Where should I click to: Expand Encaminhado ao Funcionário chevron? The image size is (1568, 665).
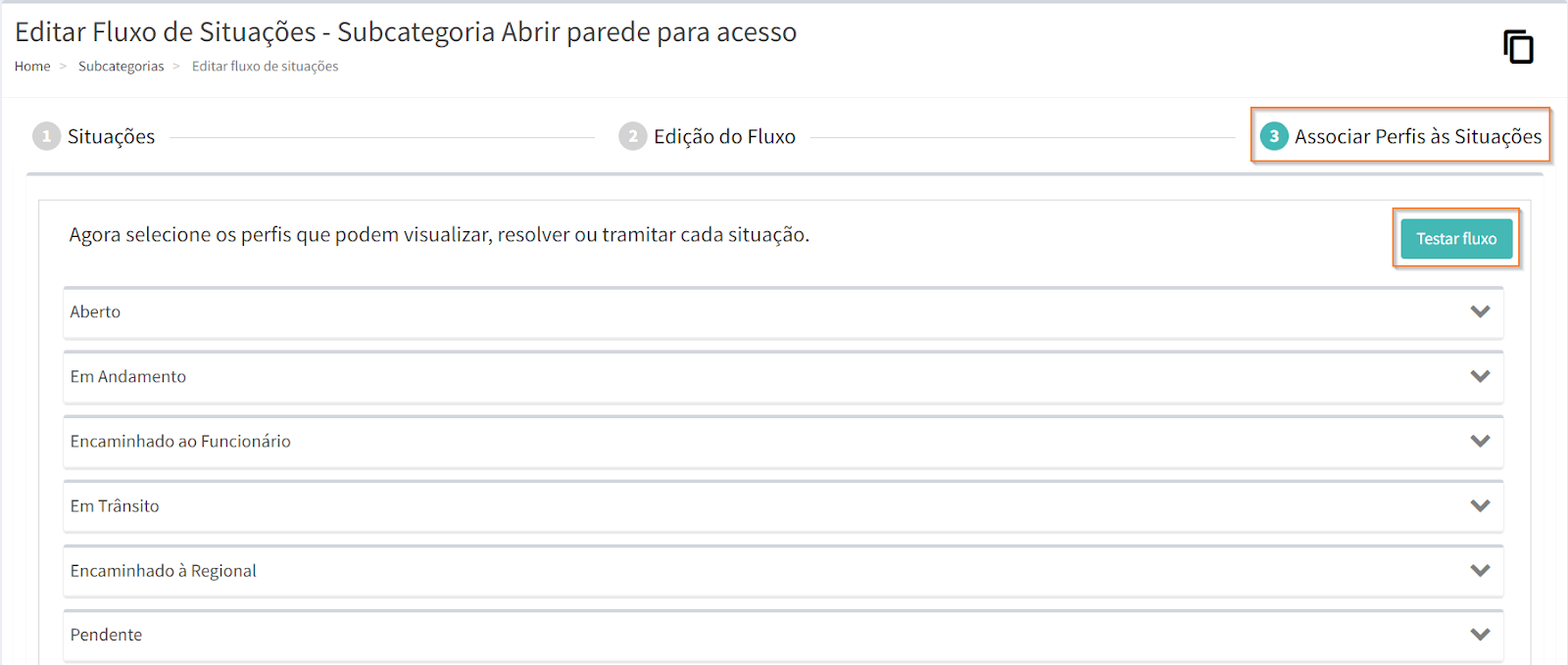tap(1480, 441)
